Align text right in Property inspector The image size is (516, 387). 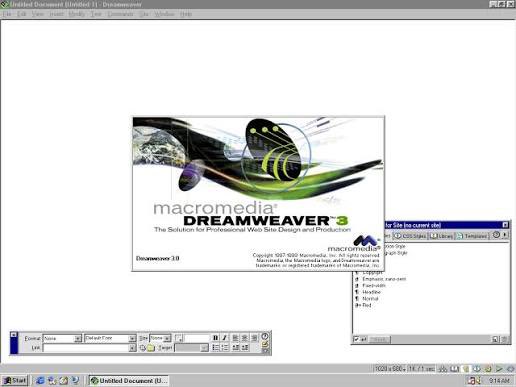coord(254,338)
